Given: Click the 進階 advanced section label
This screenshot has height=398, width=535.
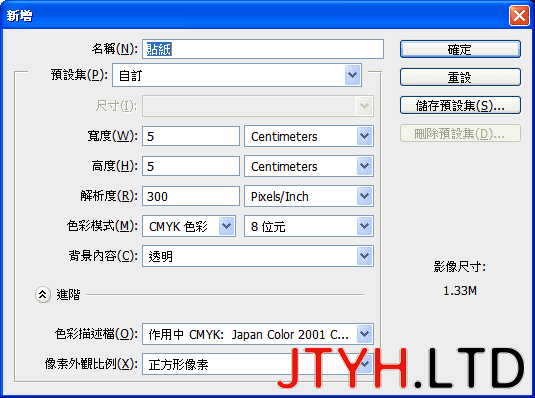Looking at the screenshot, I should coord(68,295).
